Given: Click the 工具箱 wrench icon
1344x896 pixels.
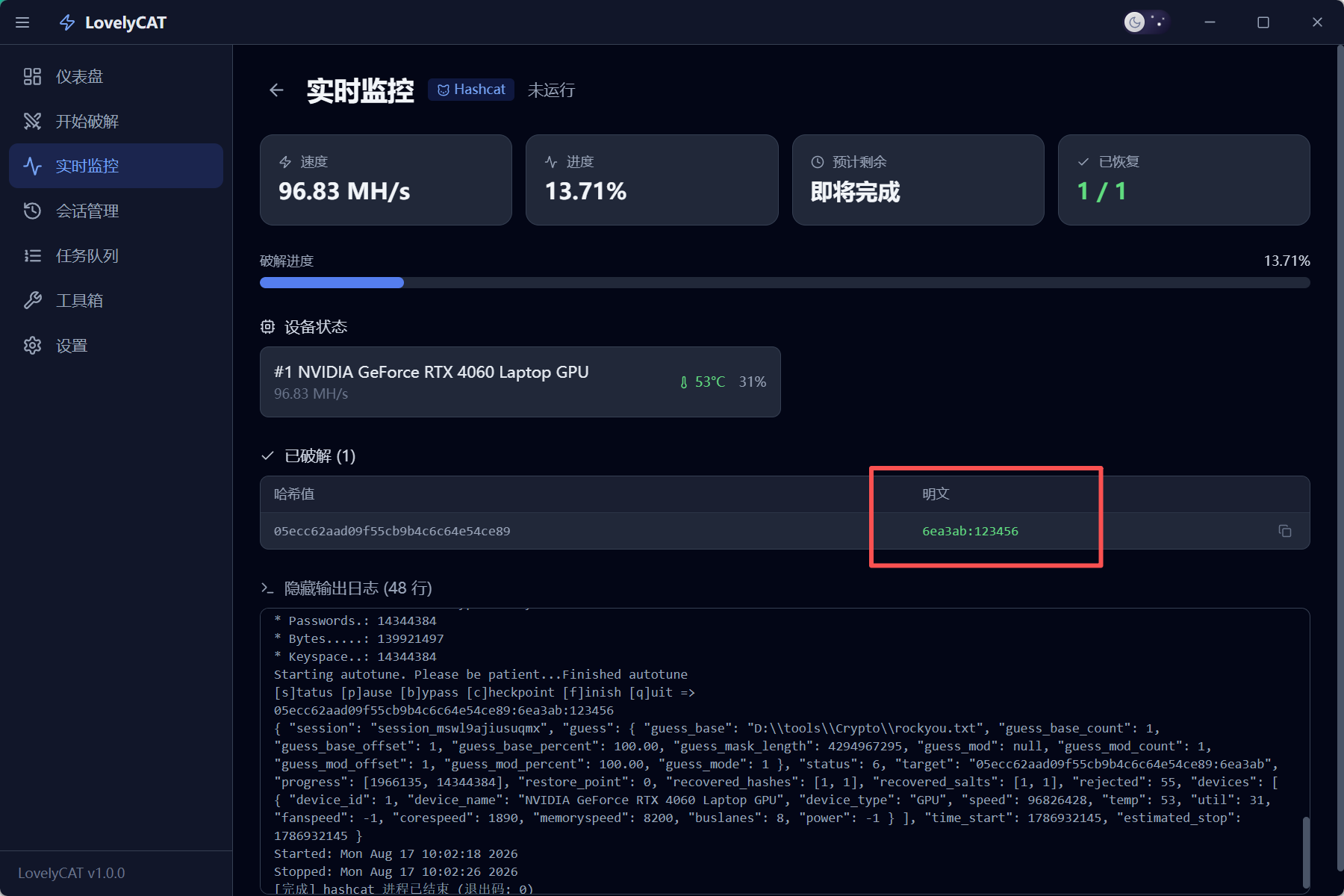Looking at the screenshot, I should (x=32, y=300).
